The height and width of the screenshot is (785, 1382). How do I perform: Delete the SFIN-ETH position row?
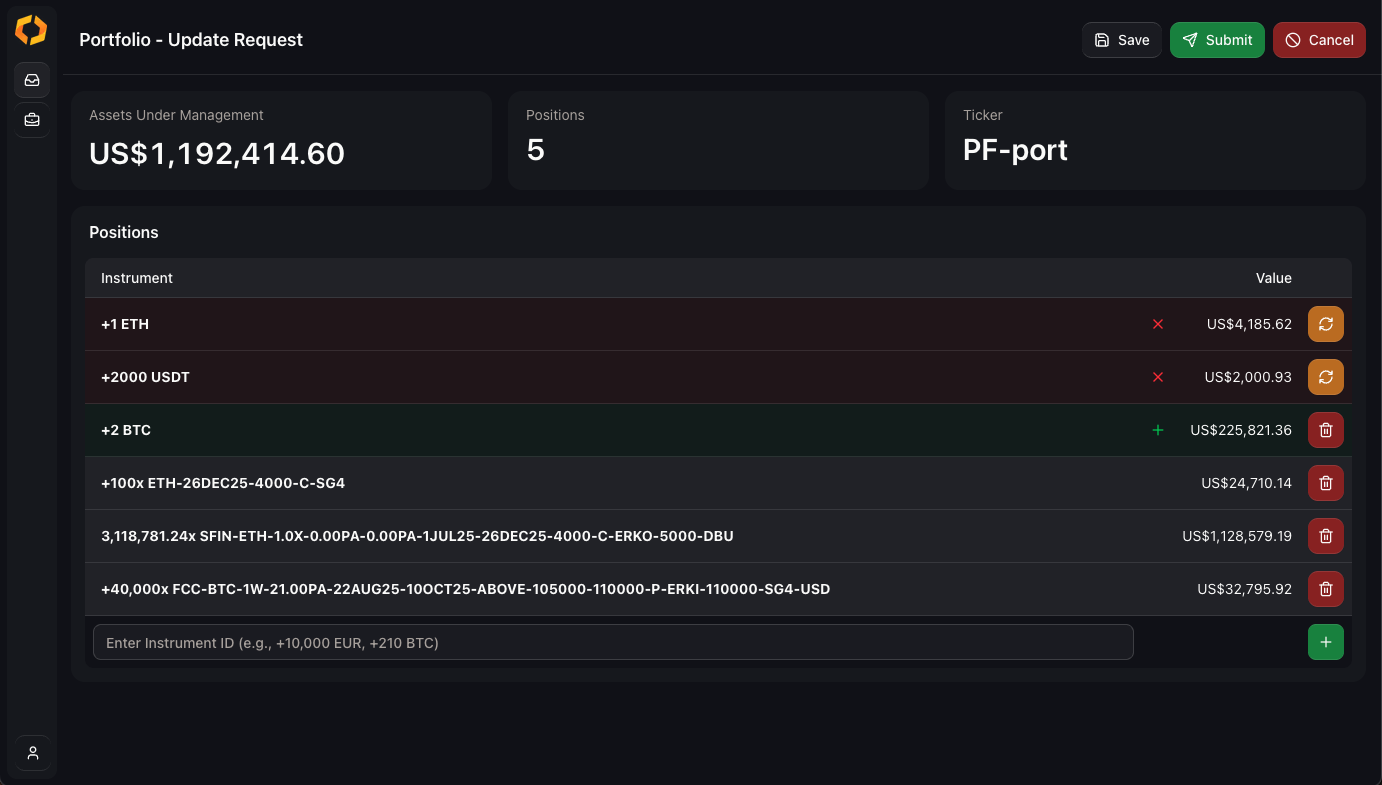(1325, 536)
